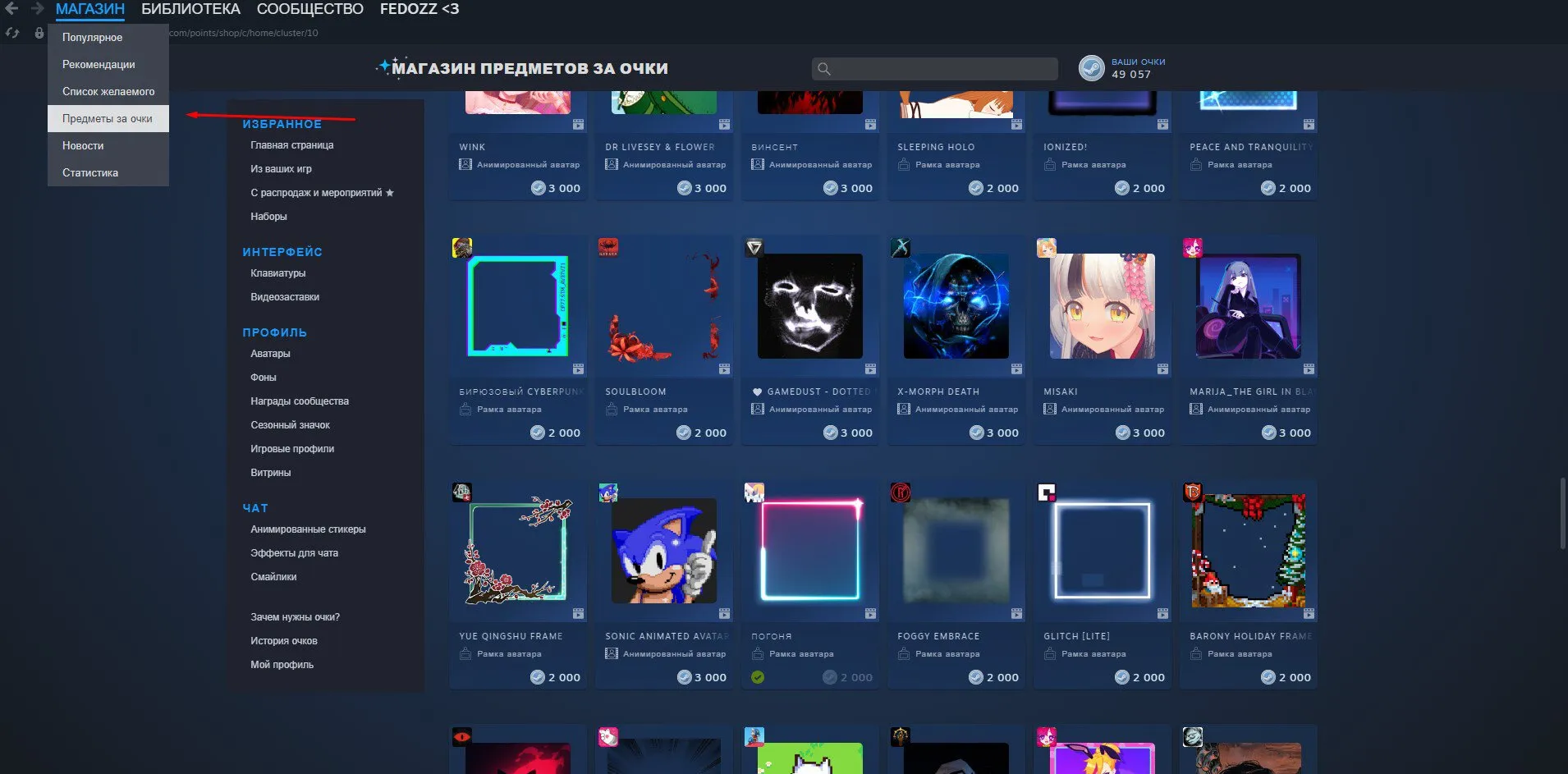Open Награды сообщества category
1568x774 pixels.
click(x=300, y=401)
